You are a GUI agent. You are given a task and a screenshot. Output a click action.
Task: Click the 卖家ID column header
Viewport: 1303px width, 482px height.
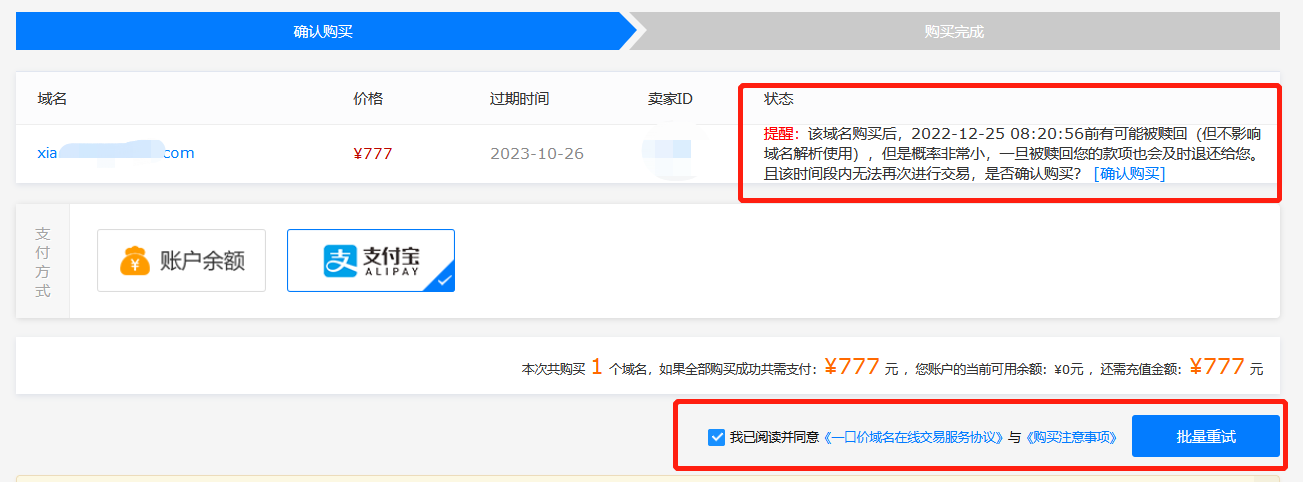670,99
